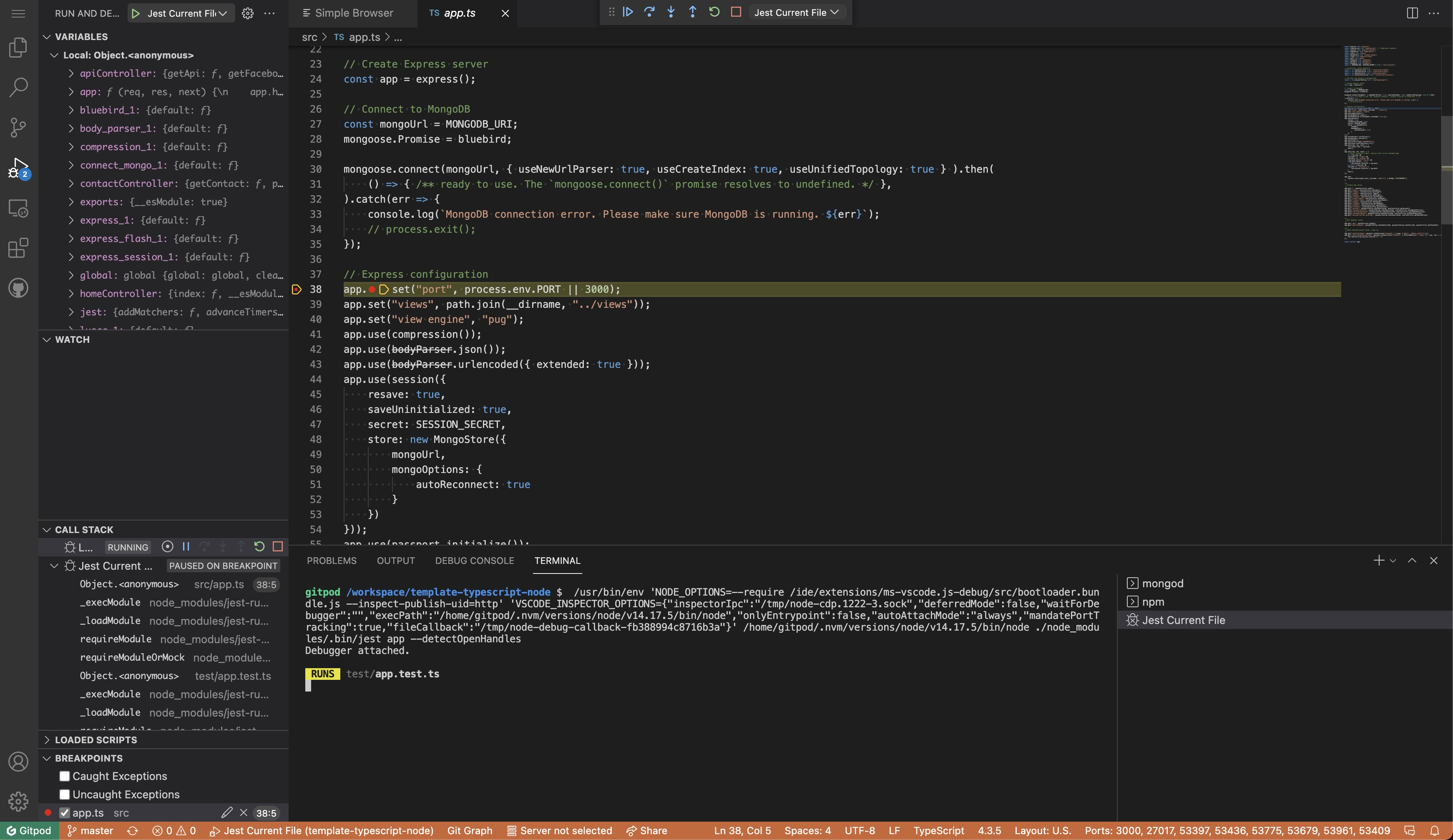The width and height of the screenshot is (1453, 840).
Task: Pause the running session in Call Stack
Action: pos(186,546)
